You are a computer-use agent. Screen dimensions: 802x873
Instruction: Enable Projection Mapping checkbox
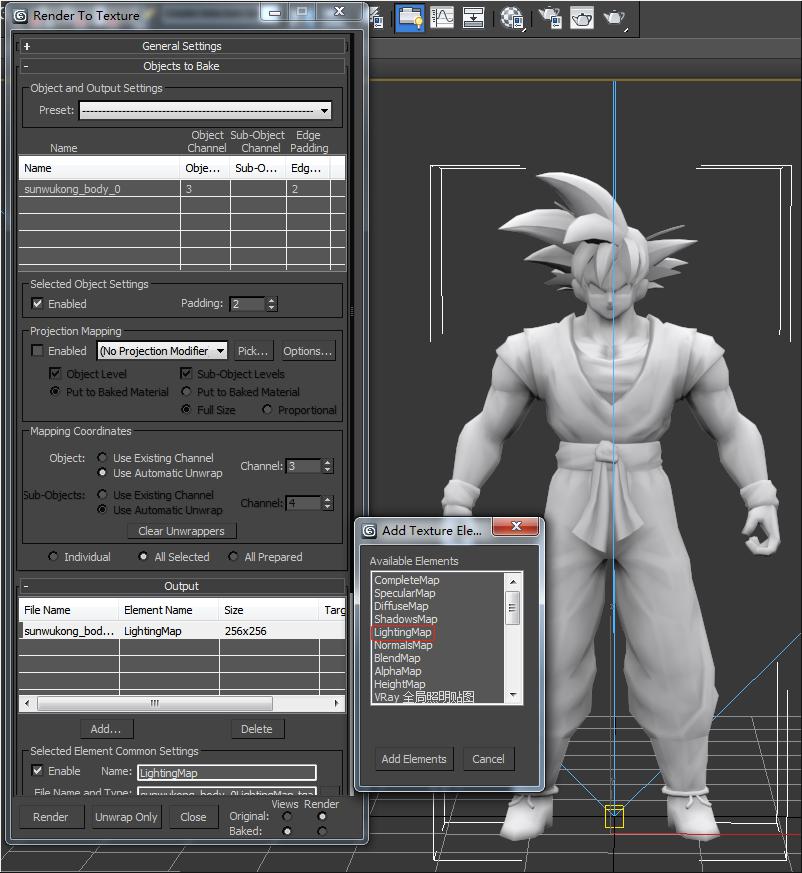point(37,351)
